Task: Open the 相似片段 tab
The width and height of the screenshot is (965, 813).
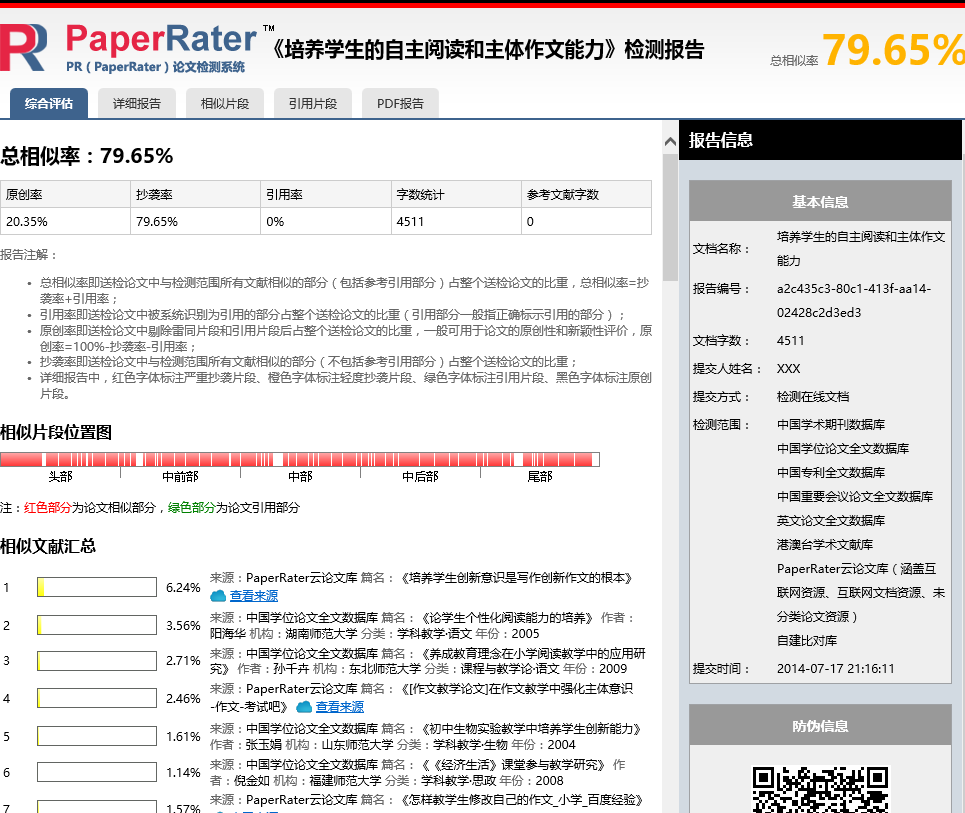Action: click(225, 103)
